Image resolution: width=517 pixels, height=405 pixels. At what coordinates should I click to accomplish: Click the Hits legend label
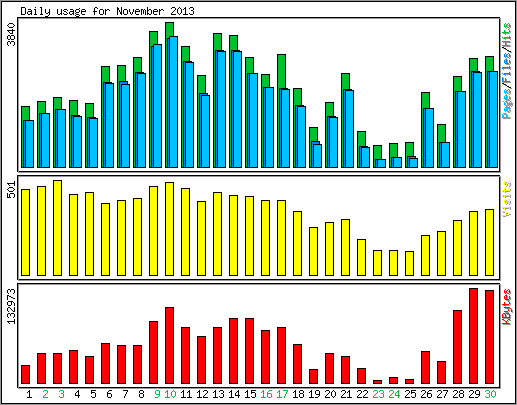pos(507,35)
